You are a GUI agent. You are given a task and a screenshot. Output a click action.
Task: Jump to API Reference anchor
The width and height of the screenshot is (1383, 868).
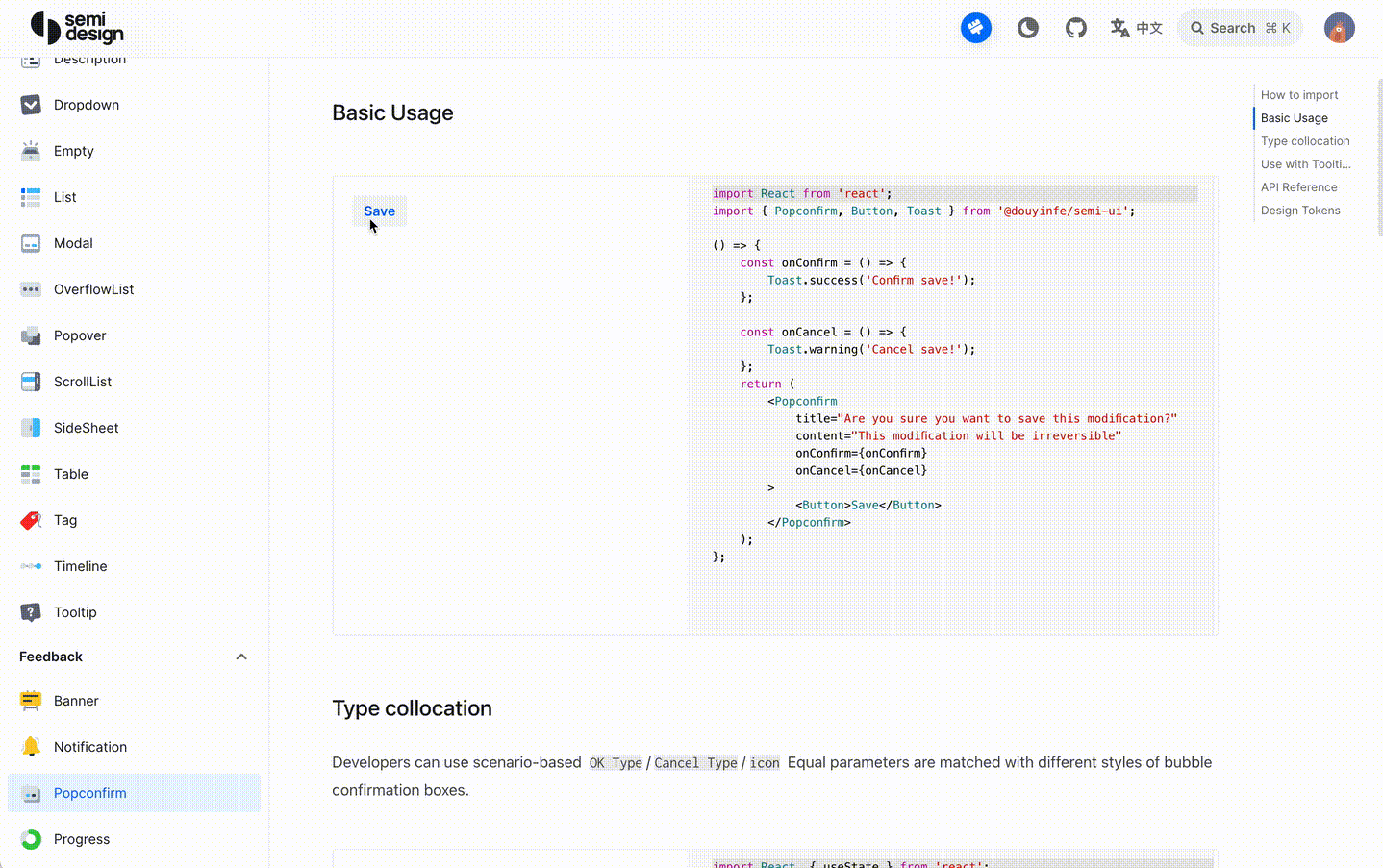(x=1299, y=187)
